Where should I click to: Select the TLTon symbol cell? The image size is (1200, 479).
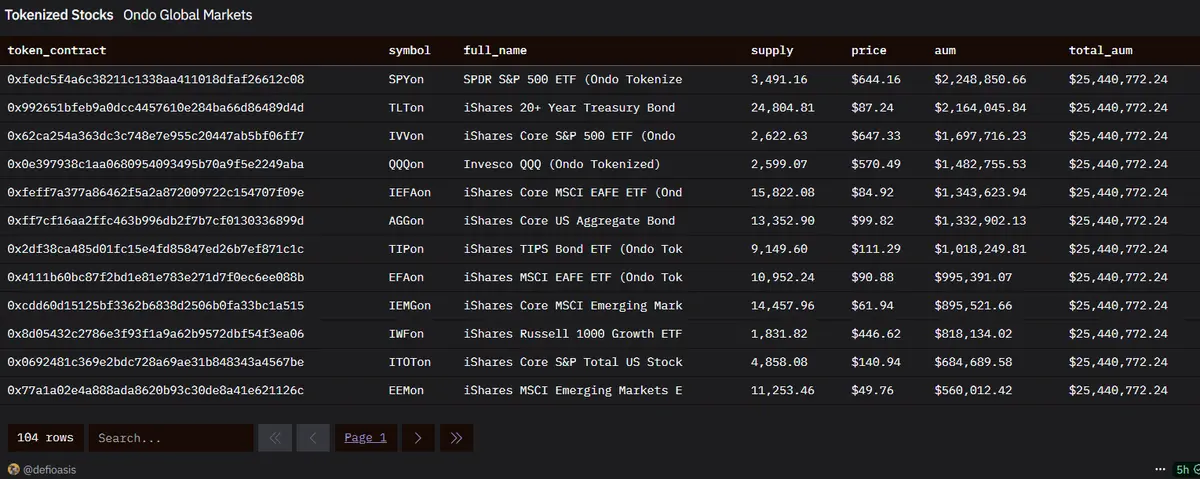[406, 107]
